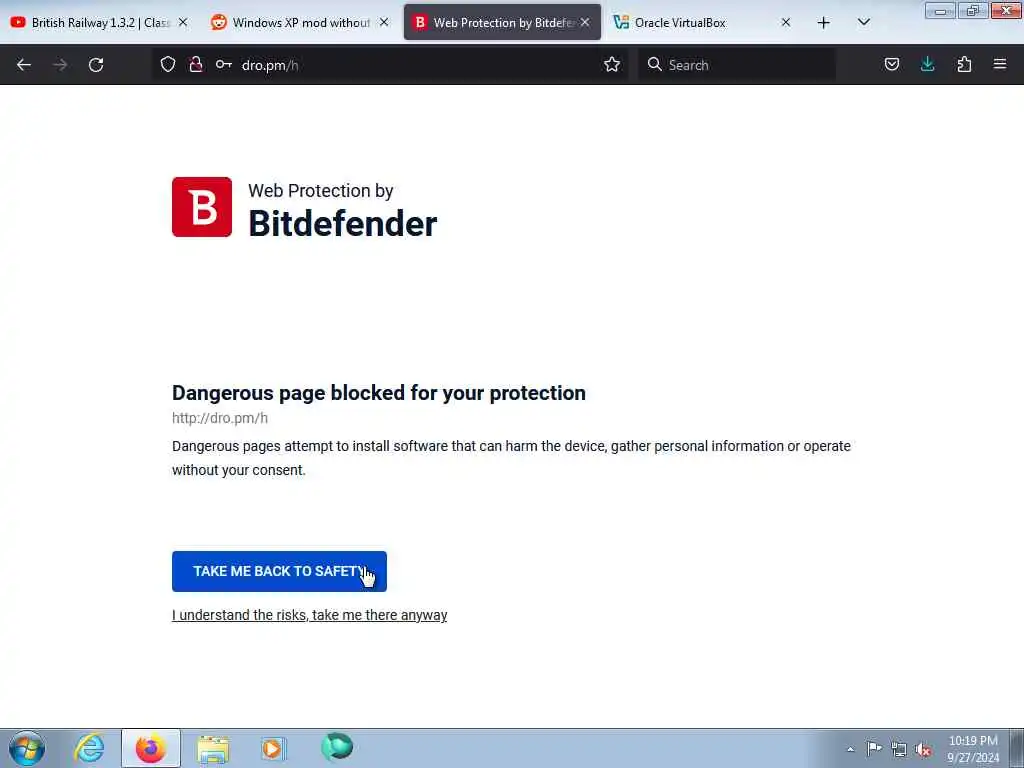Open the network tray icon
The width and height of the screenshot is (1024, 768).
coord(899,749)
